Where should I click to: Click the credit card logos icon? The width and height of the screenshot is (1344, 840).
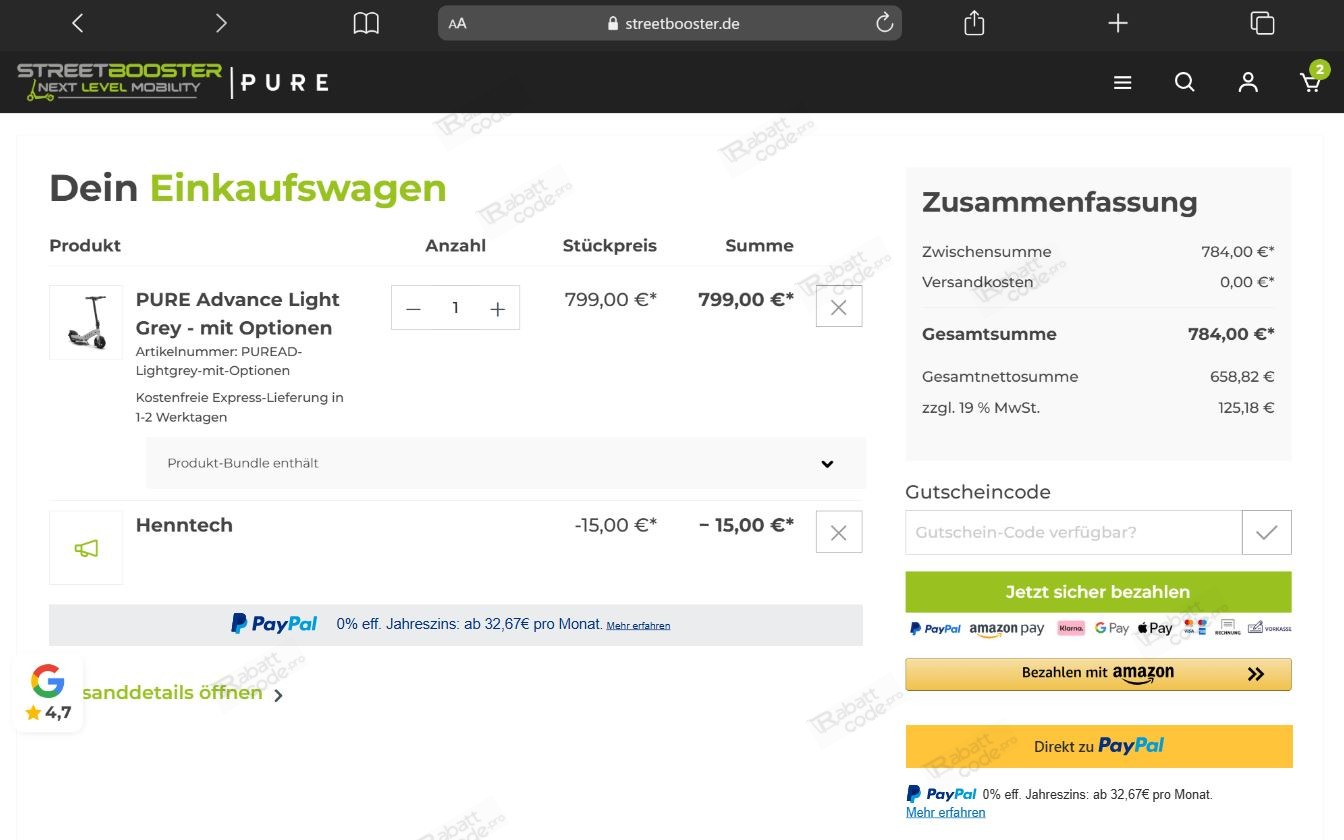click(1195, 627)
